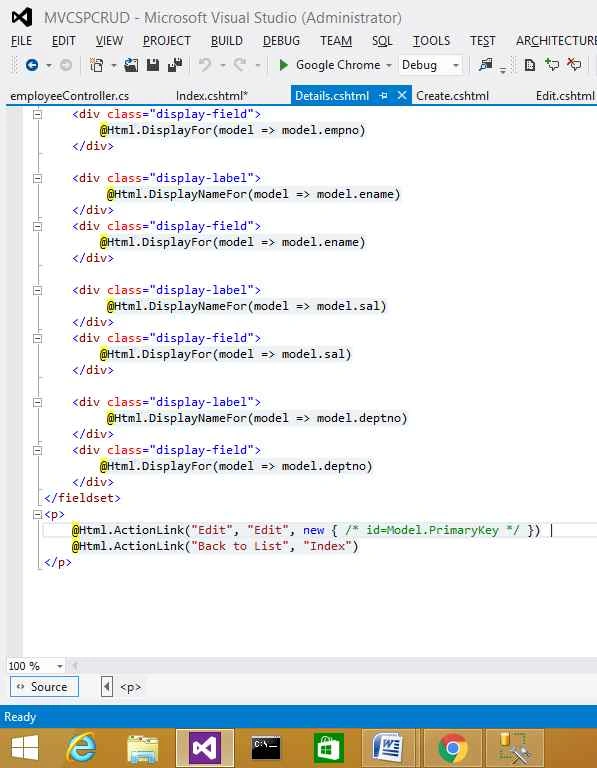Click the Comment selection toolbar icon
This screenshot has height=768, width=597.
point(552,65)
